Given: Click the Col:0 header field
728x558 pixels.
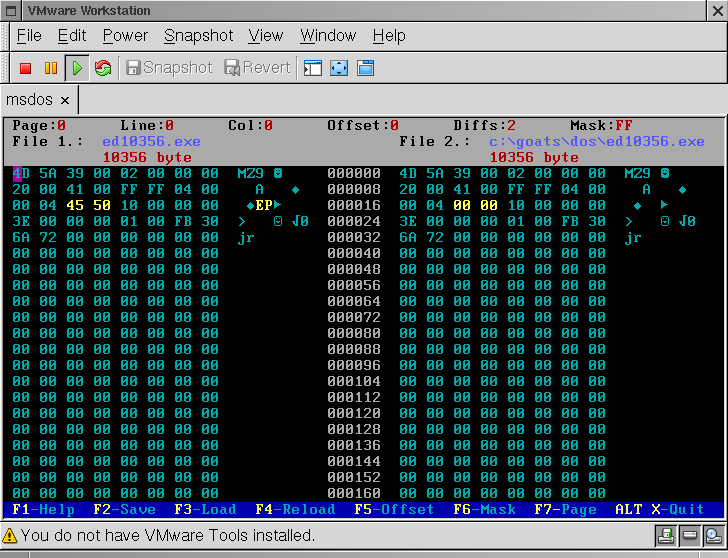Looking at the screenshot, I should tap(250, 125).
